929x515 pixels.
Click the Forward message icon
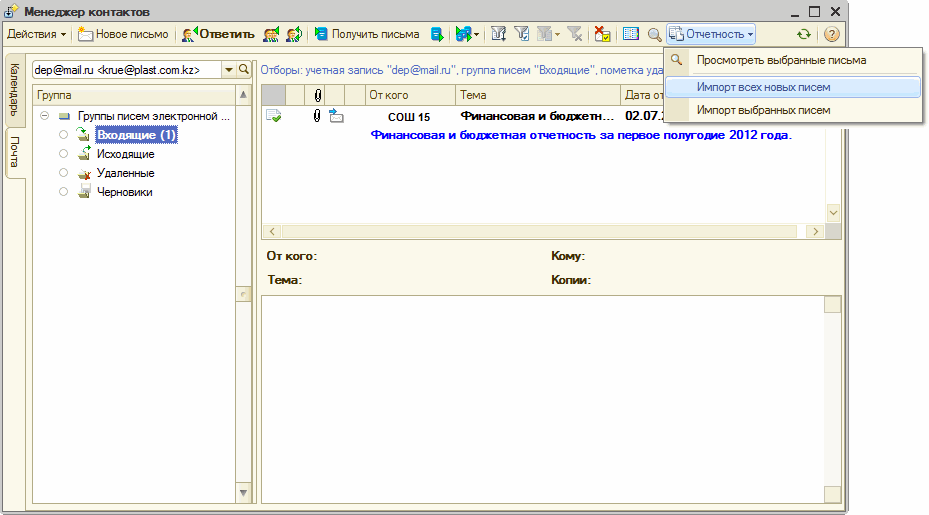point(293,34)
